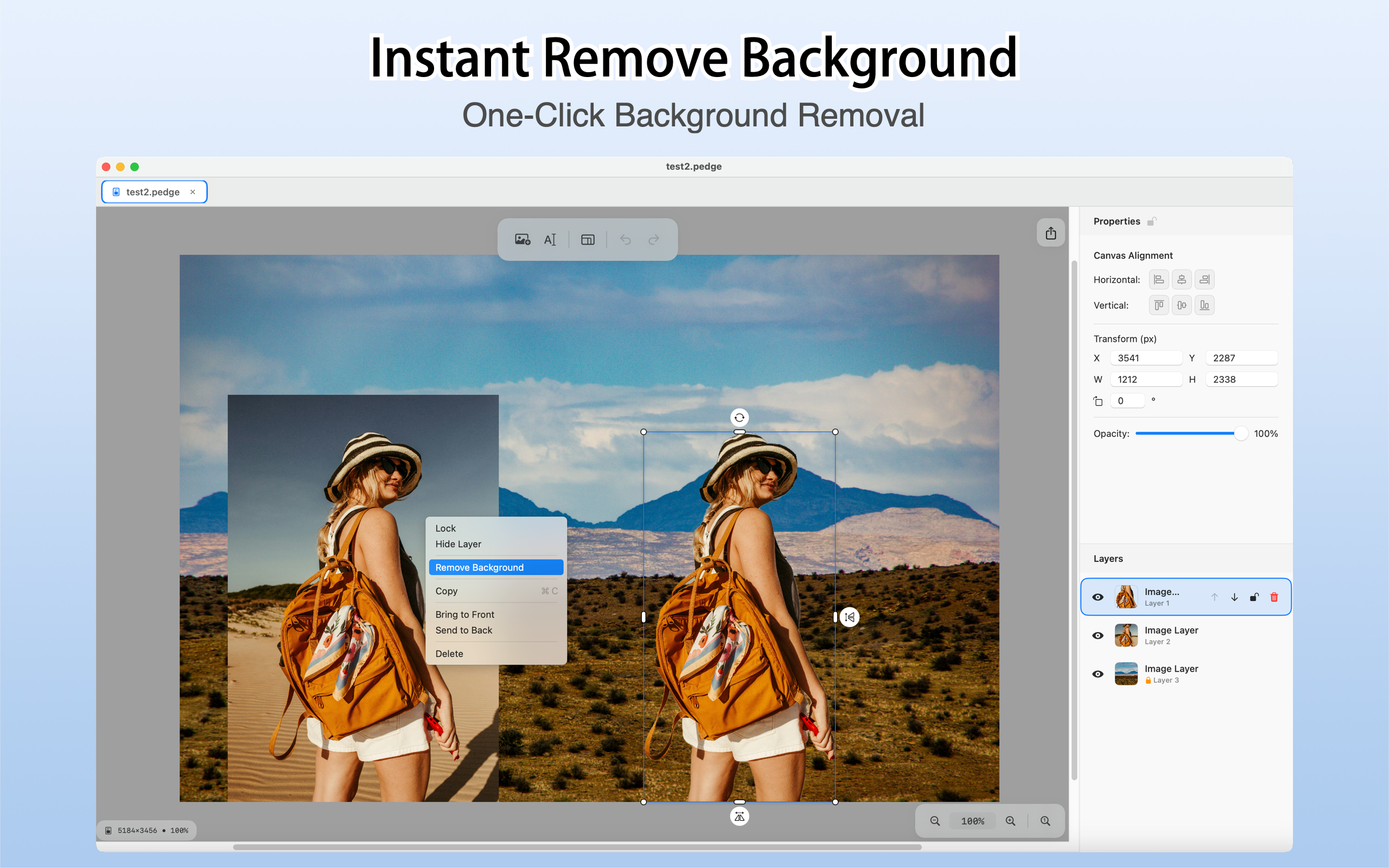1389x868 pixels.
Task: Align layer to bottom vertically
Action: pos(1205,305)
